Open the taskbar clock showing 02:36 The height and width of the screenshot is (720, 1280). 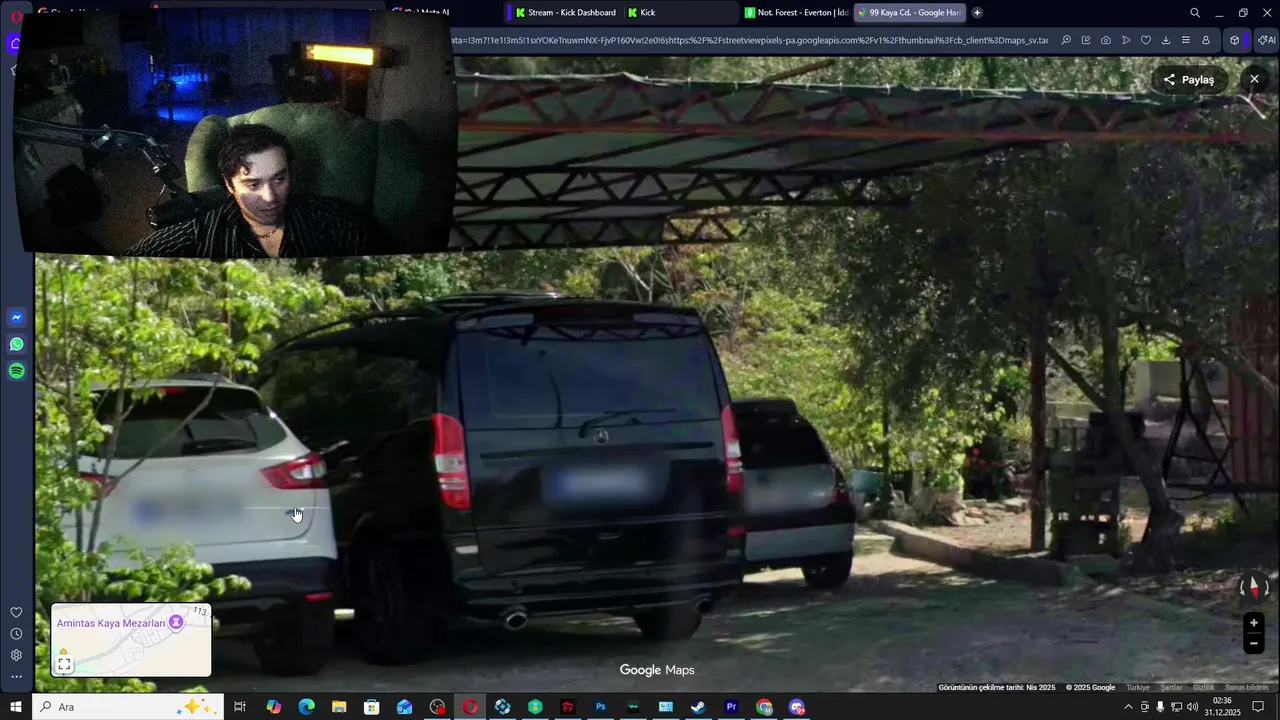tap(1221, 707)
